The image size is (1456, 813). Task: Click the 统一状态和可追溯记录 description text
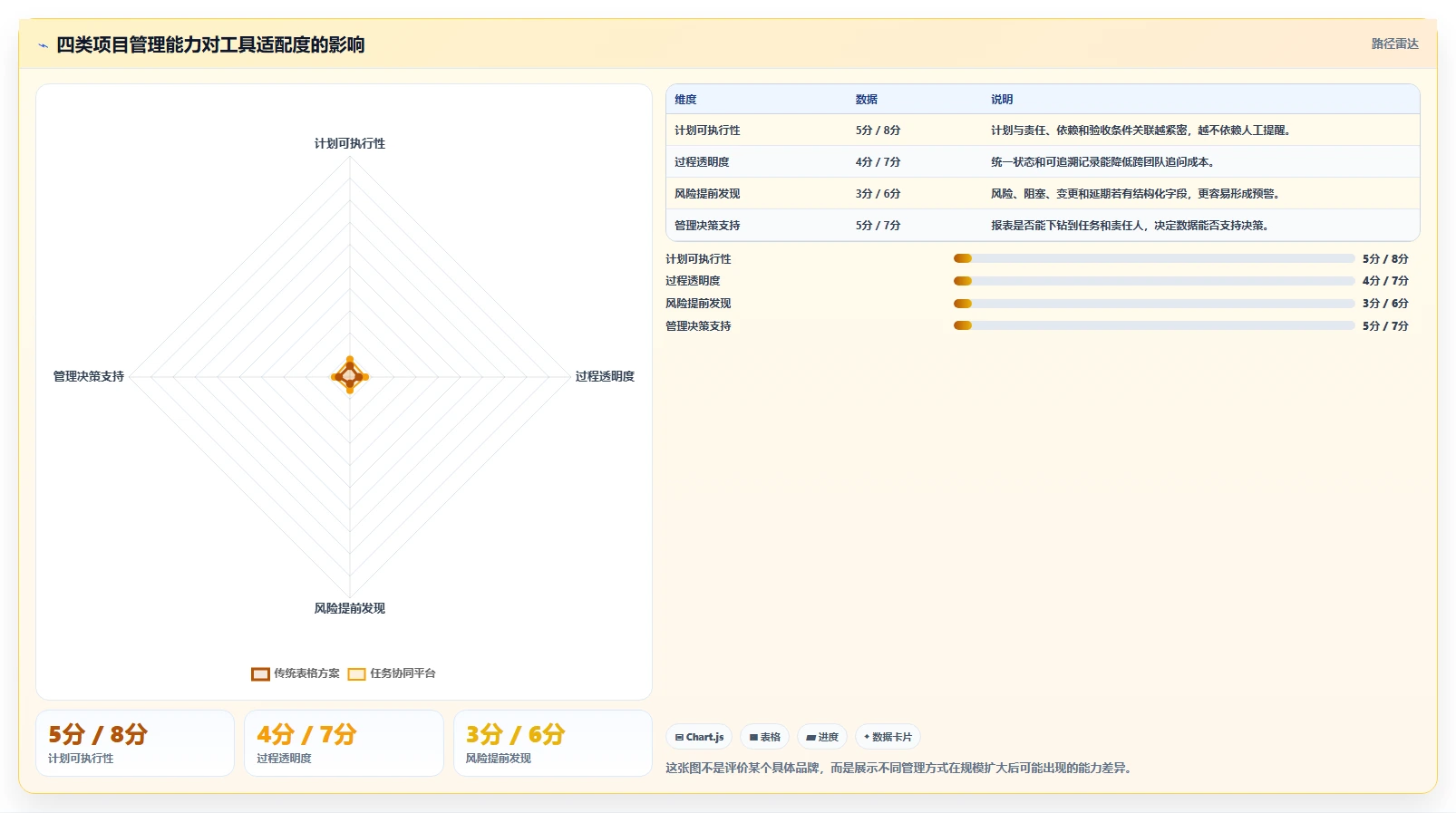(1102, 162)
